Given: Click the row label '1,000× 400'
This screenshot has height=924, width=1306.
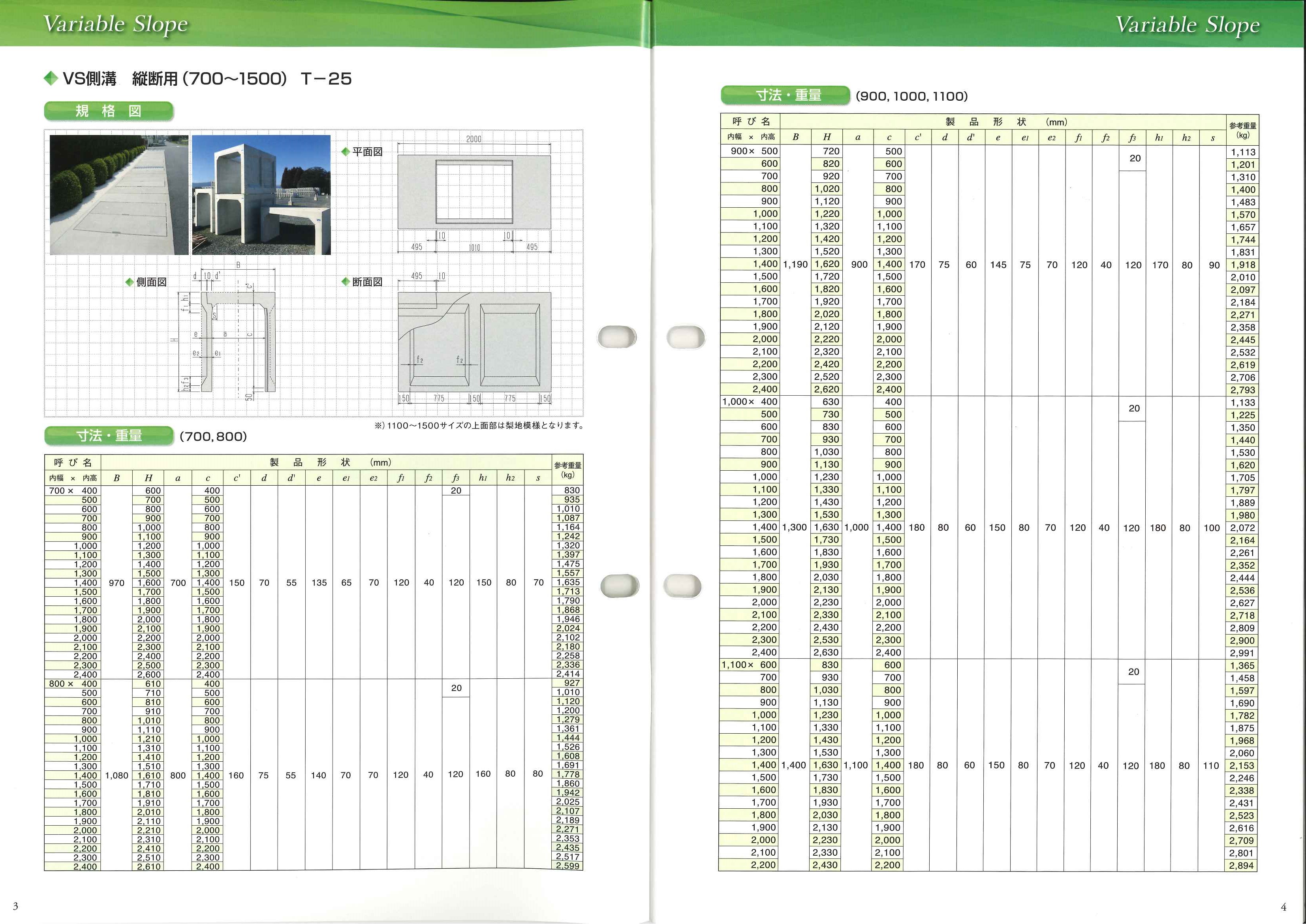Looking at the screenshot, I should click(750, 402).
